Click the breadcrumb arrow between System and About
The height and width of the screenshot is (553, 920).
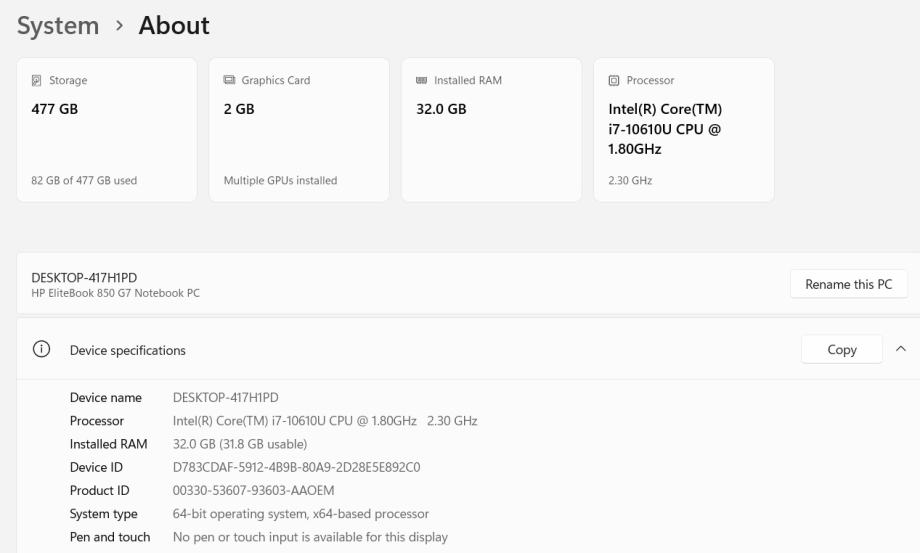(x=119, y=26)
